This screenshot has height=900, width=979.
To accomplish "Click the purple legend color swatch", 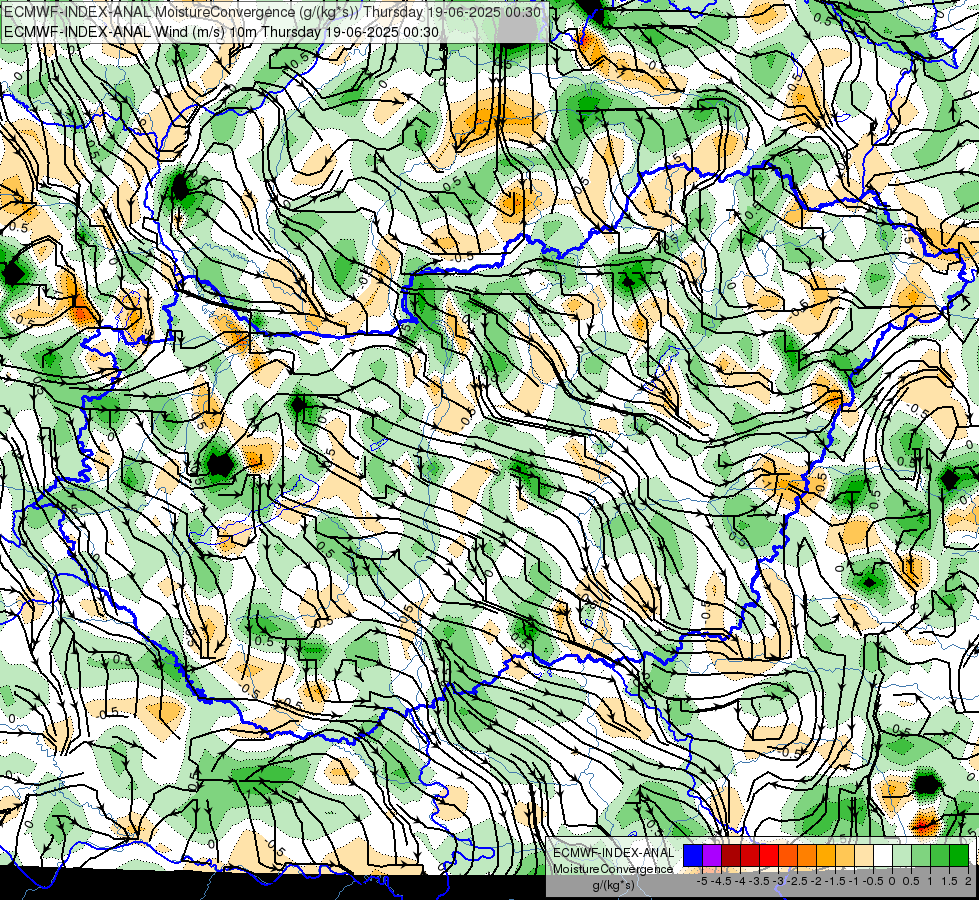I will click(712, 855).
